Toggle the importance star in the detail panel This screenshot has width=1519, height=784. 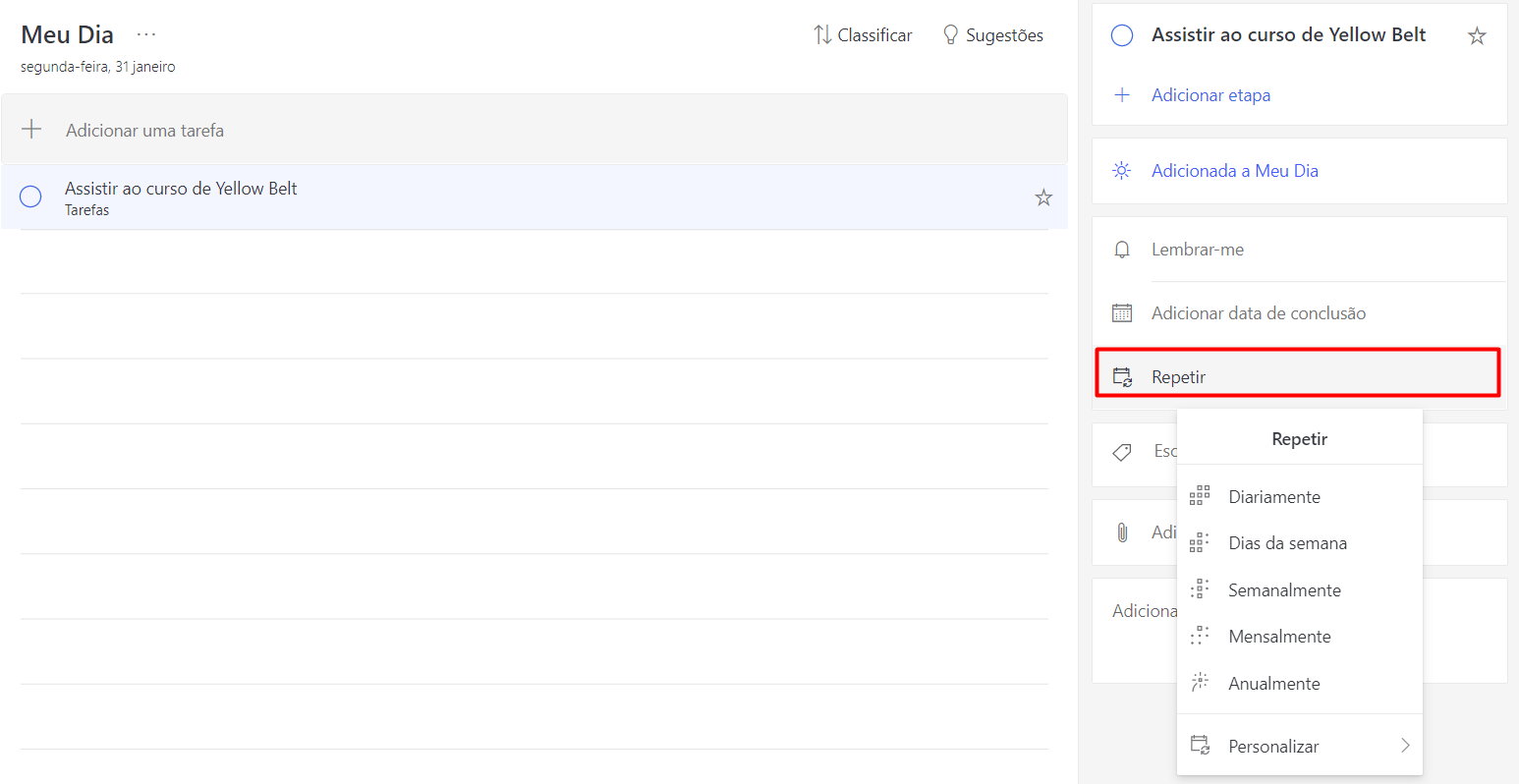tap(1477, 36)
